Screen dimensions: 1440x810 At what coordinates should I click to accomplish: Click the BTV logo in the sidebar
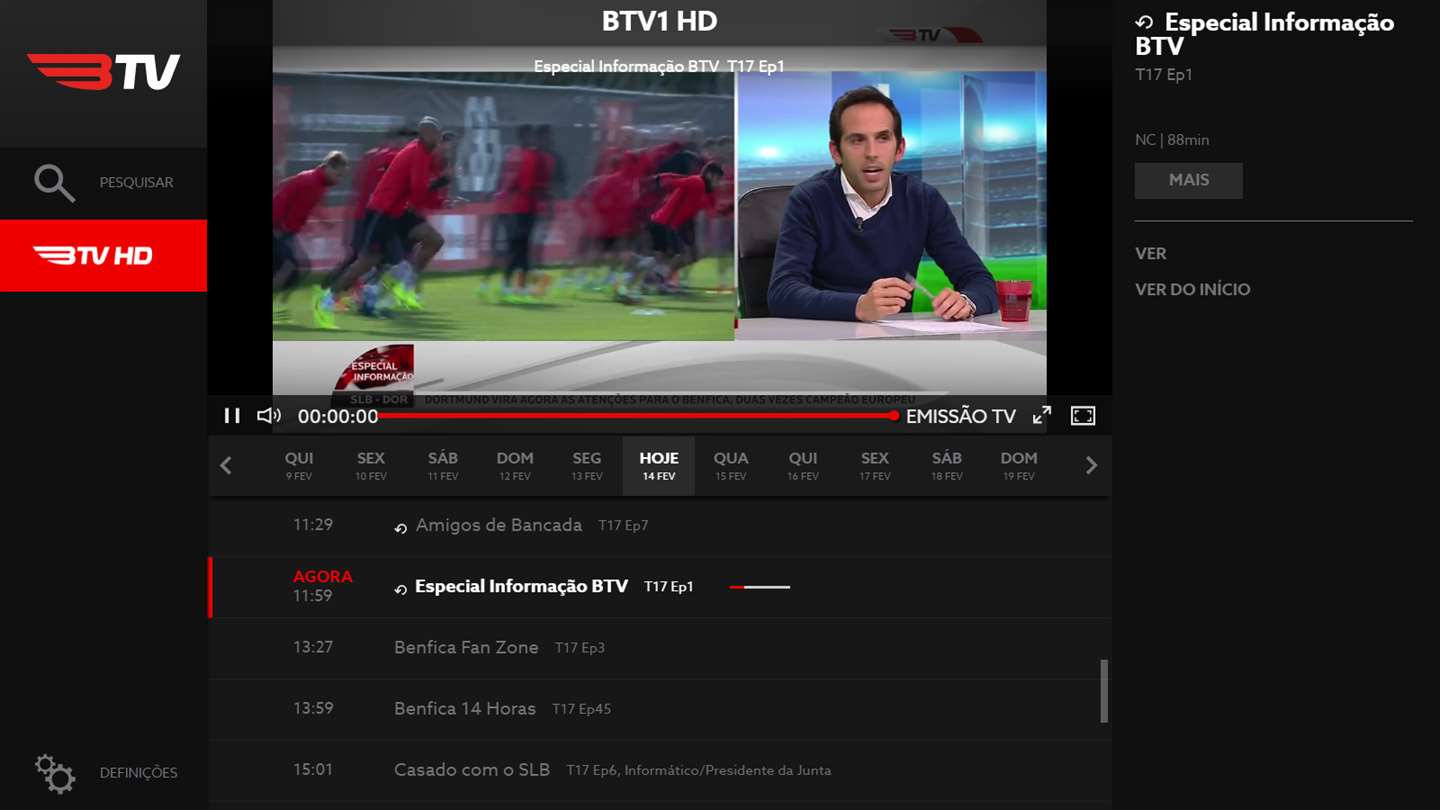[104, 72]
